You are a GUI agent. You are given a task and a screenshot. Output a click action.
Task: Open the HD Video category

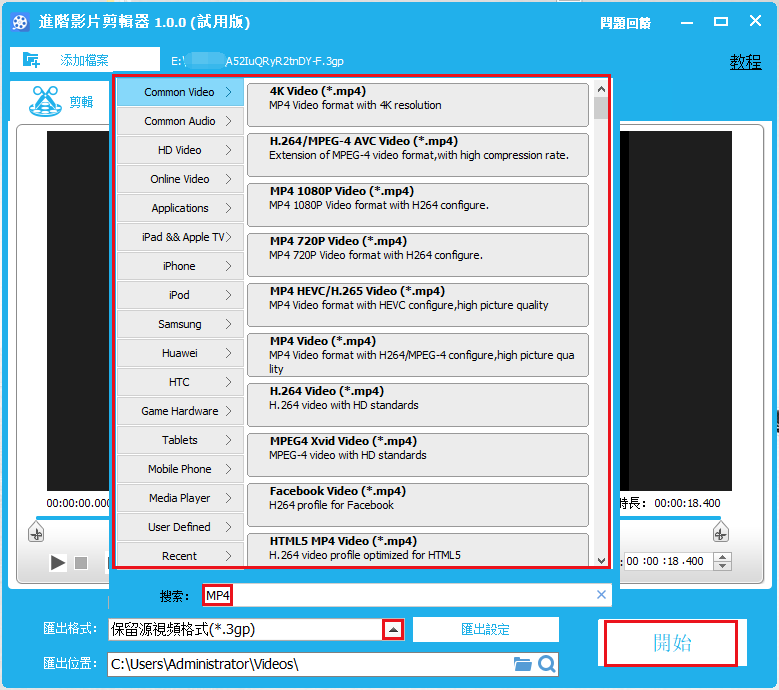pos(180,150)
